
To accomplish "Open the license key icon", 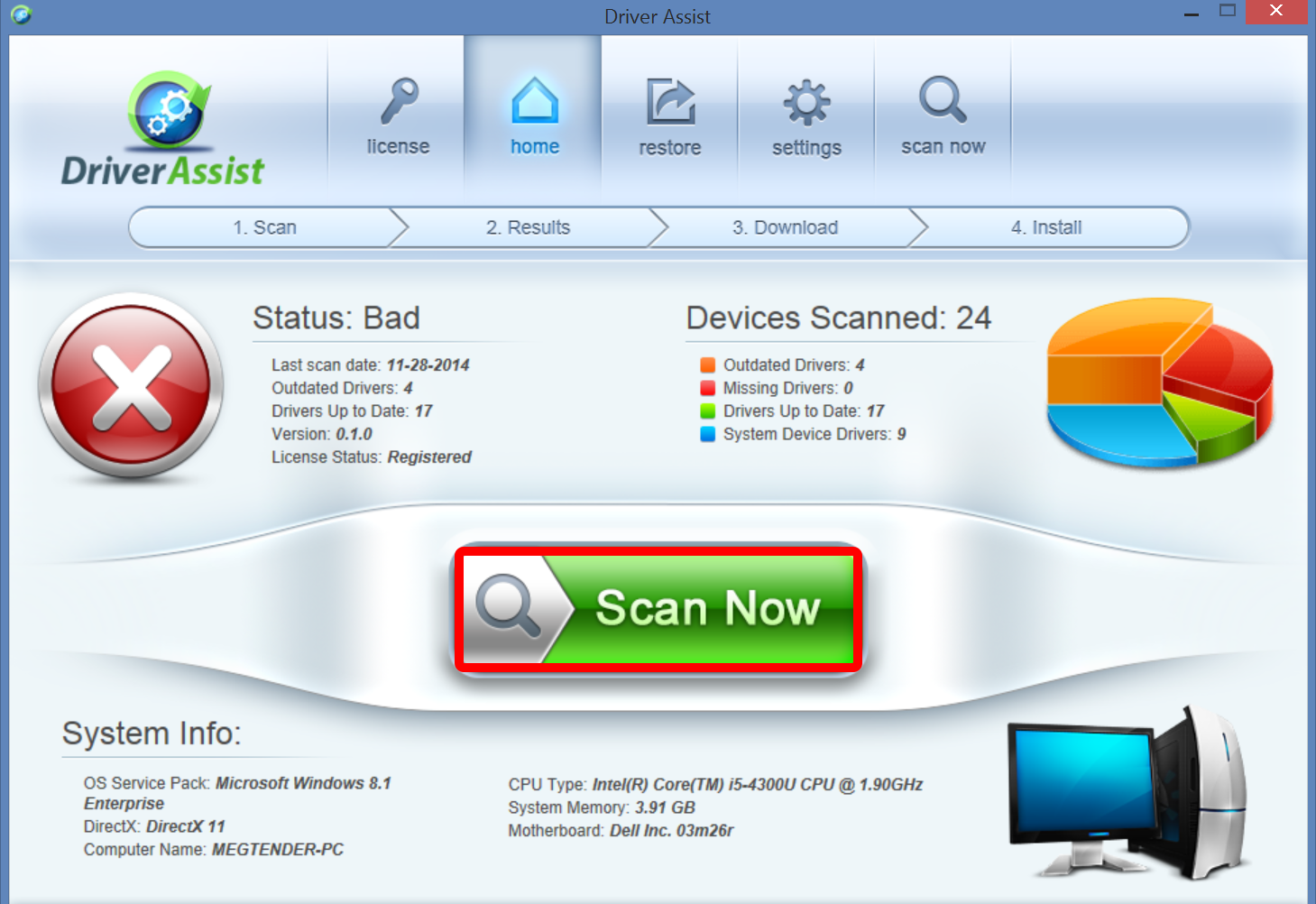I will [399, 101].
